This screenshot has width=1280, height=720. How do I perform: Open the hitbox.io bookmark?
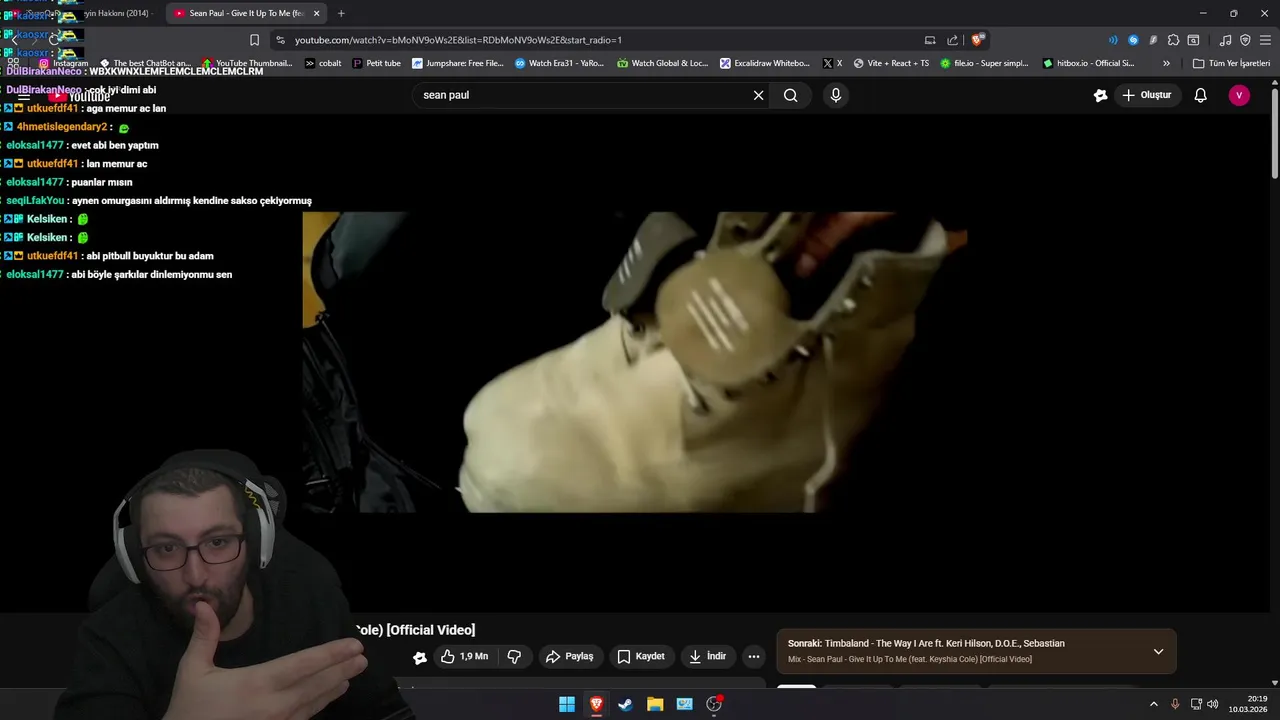[1088, 63]
